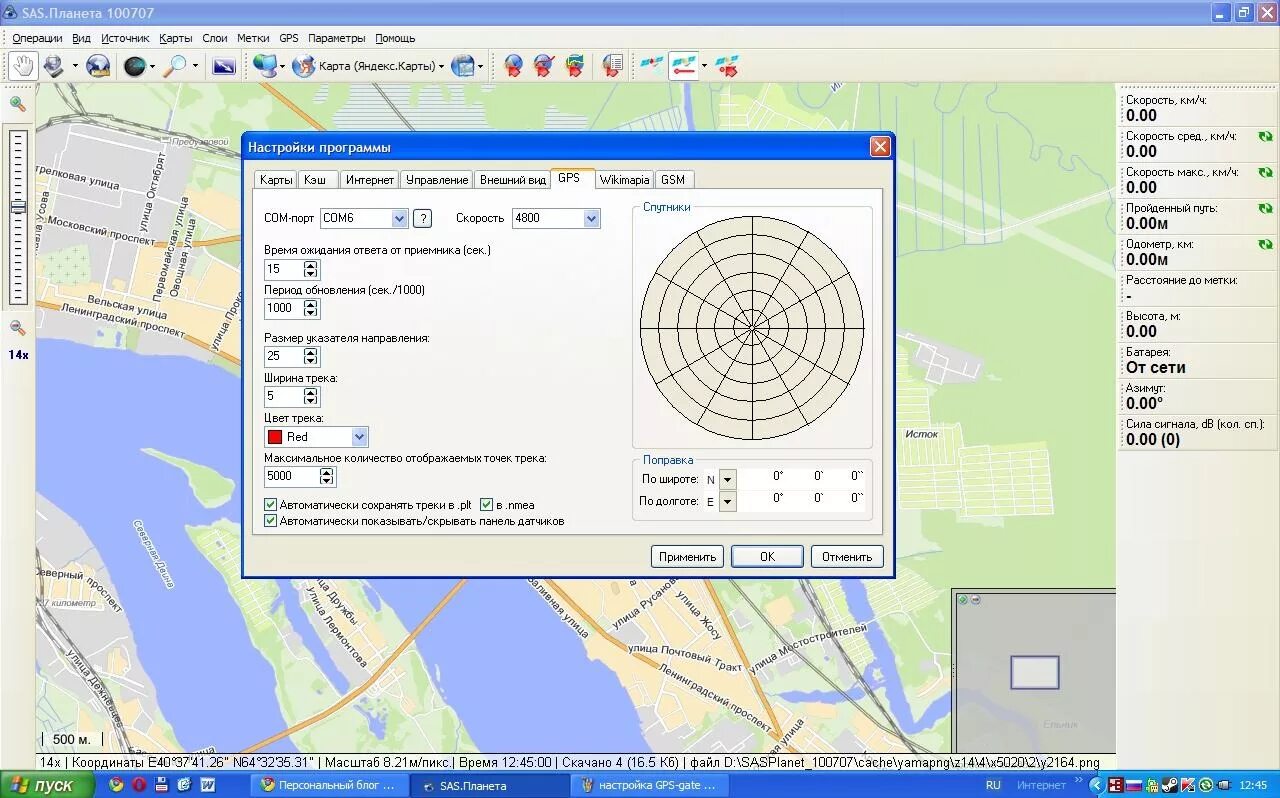Switch to the GSM tab
The width and height of the screenshot is (1280, 798).
point(673,180)
